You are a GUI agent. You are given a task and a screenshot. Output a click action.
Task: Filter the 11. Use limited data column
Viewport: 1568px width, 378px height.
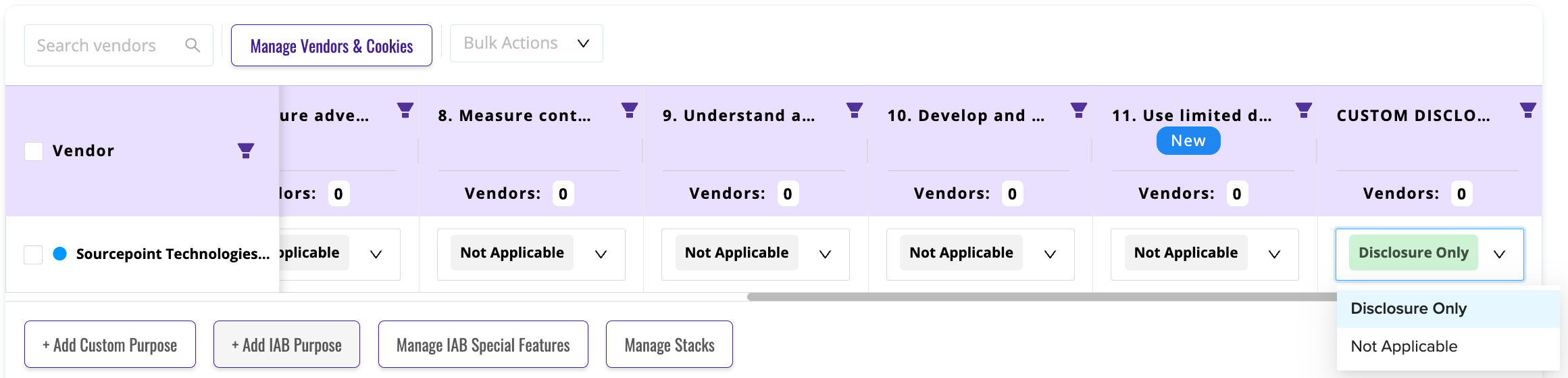pos(1304,110)
